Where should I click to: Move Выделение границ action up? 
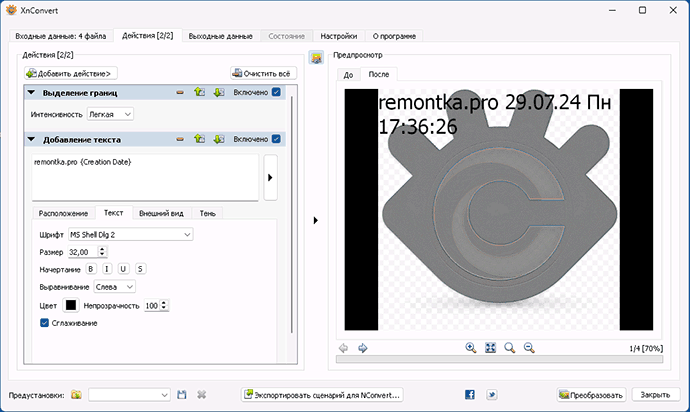tap(200, 92)
